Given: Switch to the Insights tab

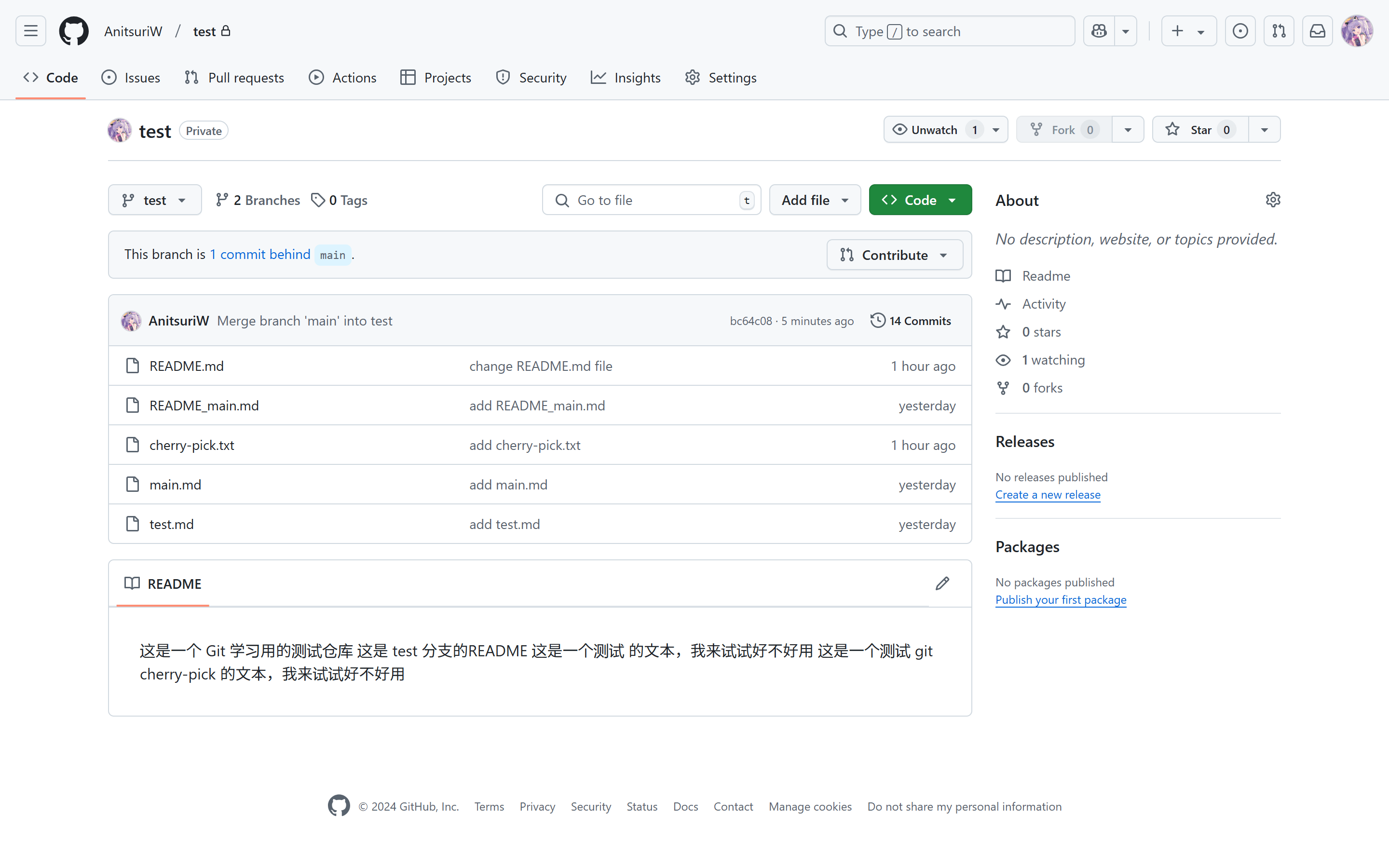Looking at the screenshot, I should coord(626,78).
